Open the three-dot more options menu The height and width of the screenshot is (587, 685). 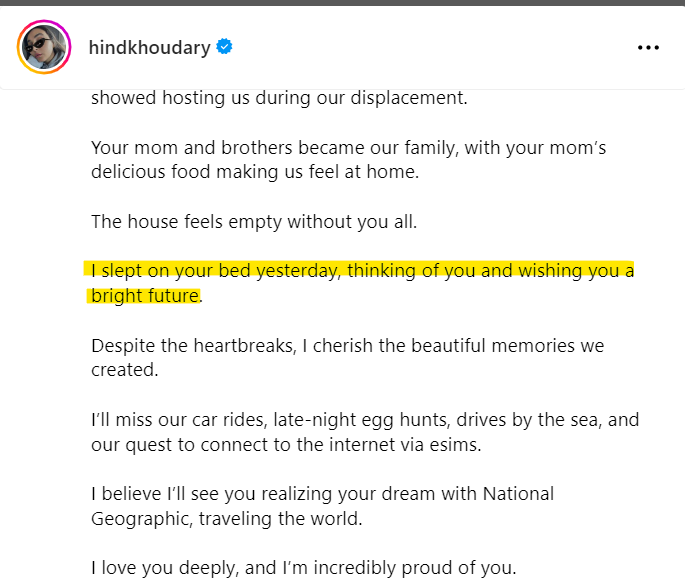[x=648, y=48]
